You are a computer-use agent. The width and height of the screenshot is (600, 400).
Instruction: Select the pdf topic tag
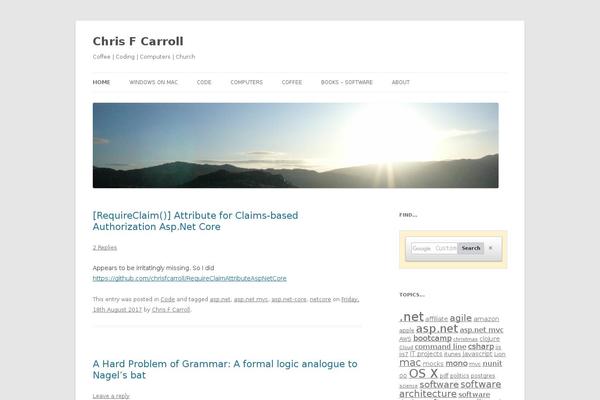tap(443, 376)
